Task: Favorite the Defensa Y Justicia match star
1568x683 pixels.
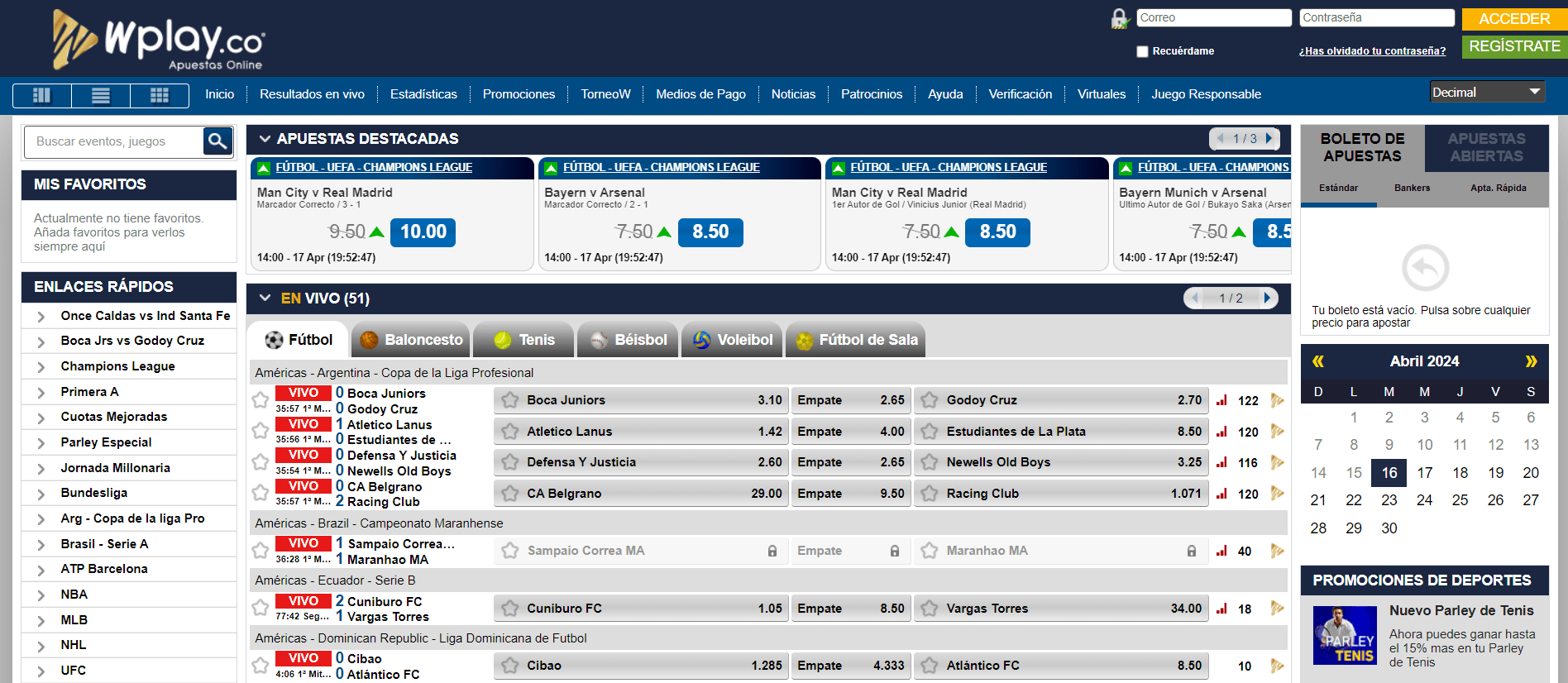Action: tap(260, 461)
